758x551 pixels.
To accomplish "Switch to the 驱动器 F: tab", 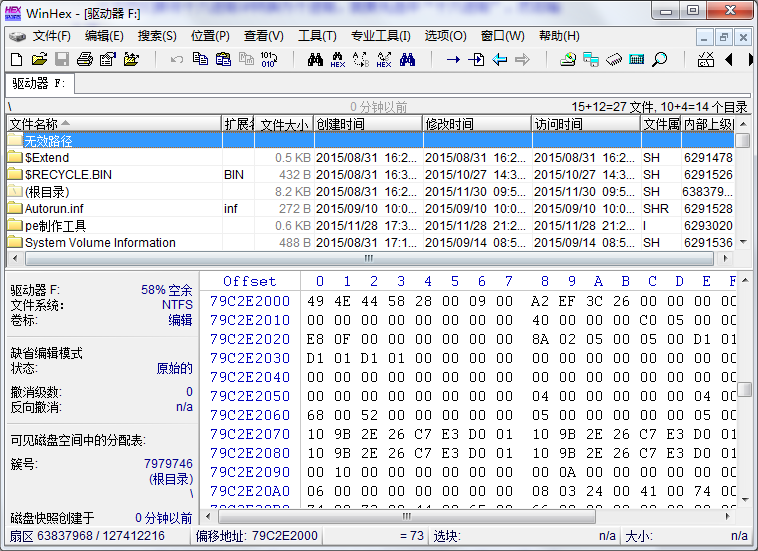I will (x=38, y=83).
